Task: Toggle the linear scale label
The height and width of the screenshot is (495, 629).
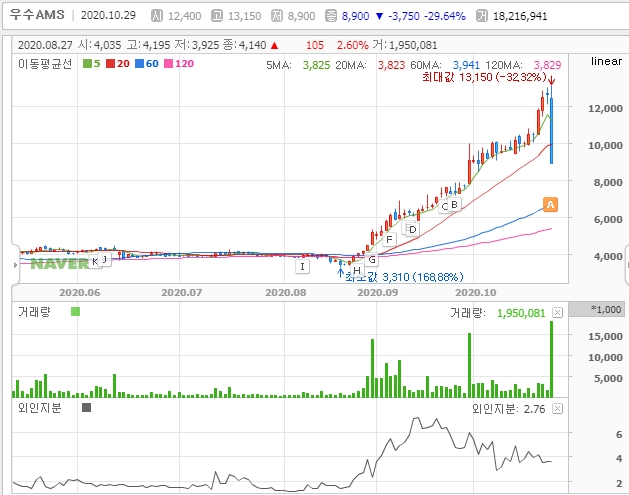Action: pos(606,61)
